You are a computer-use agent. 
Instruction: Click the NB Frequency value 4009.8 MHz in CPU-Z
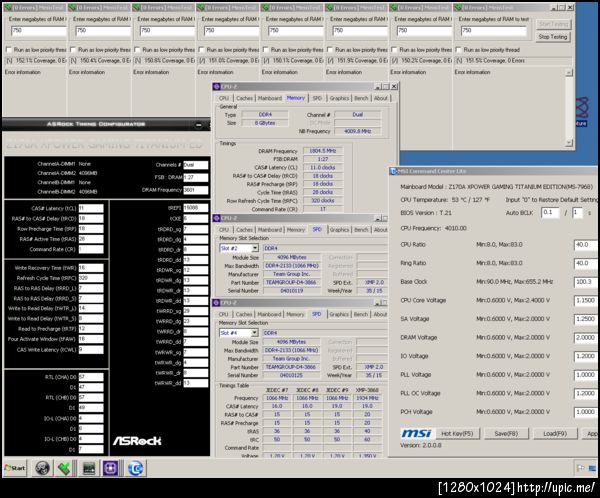click(357, 131)
